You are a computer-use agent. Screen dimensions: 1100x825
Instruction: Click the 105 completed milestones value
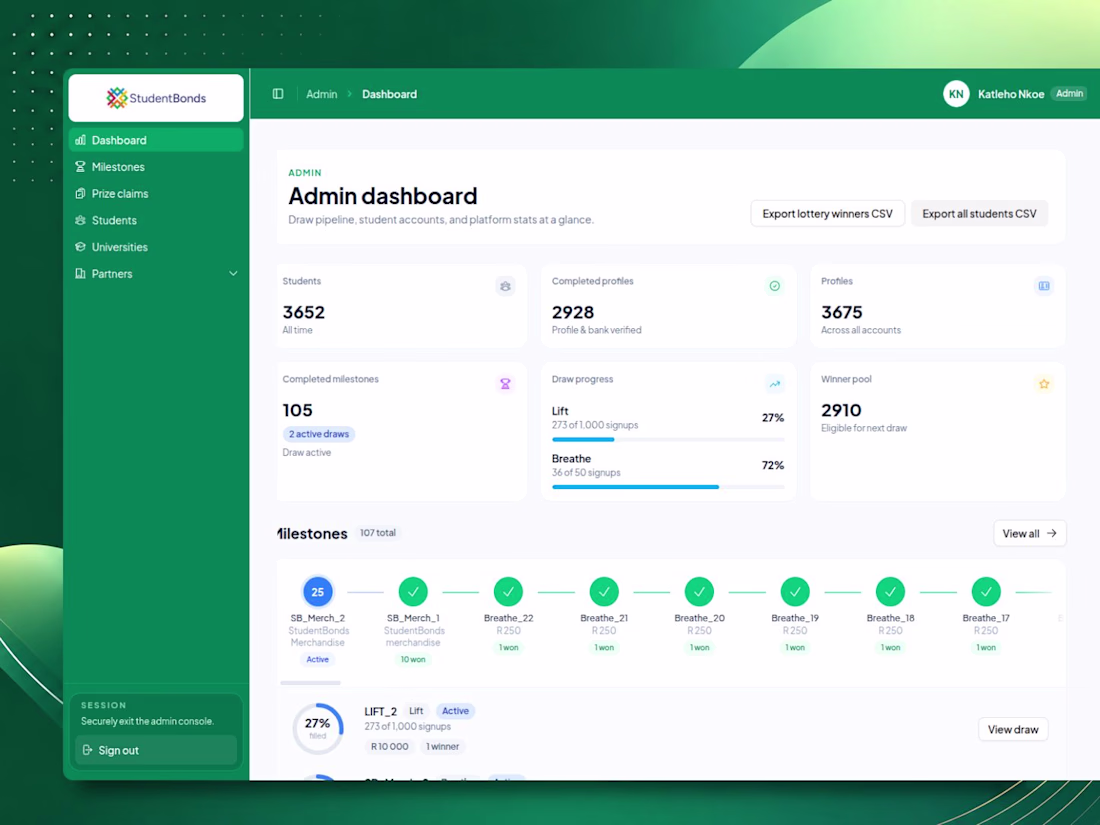tap(297, 410)
